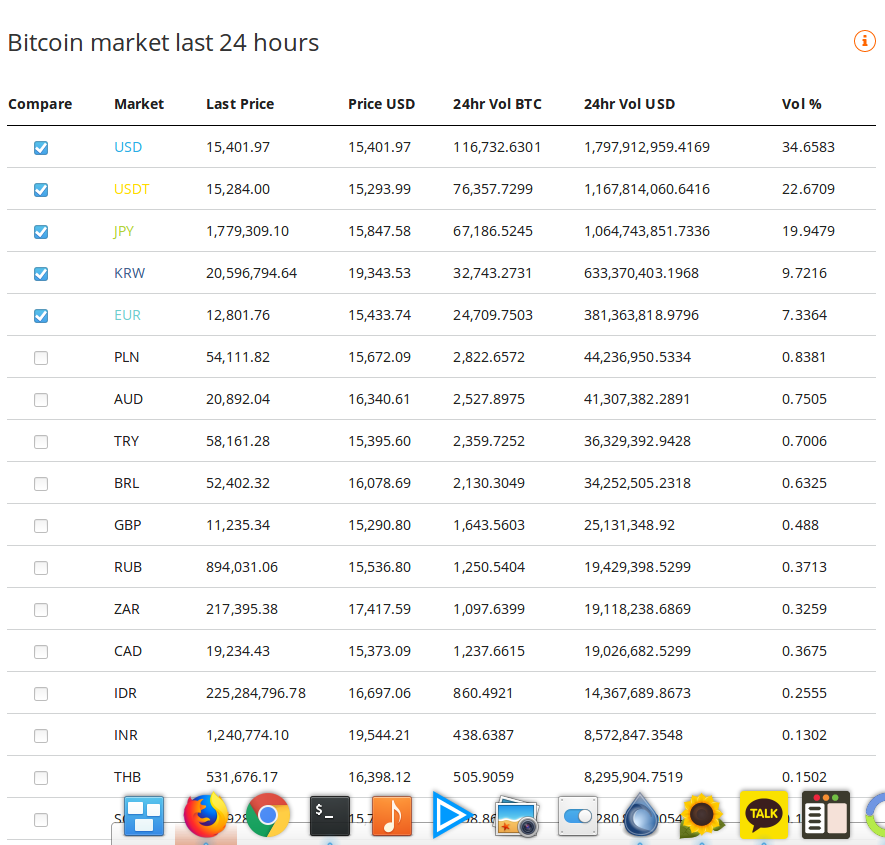Click the orange info icon
The image size is (885, 845).
[864, 41]
